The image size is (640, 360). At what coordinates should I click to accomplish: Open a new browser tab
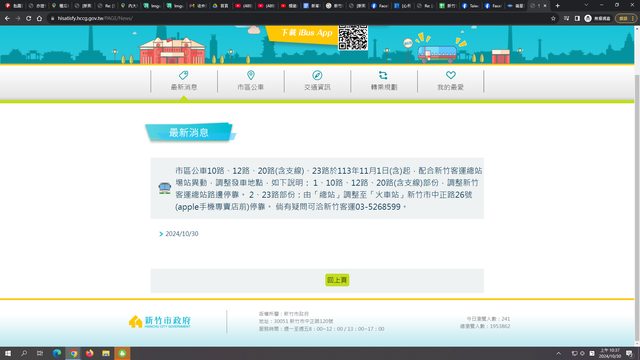pyautogui.click(x=558, y=6)
